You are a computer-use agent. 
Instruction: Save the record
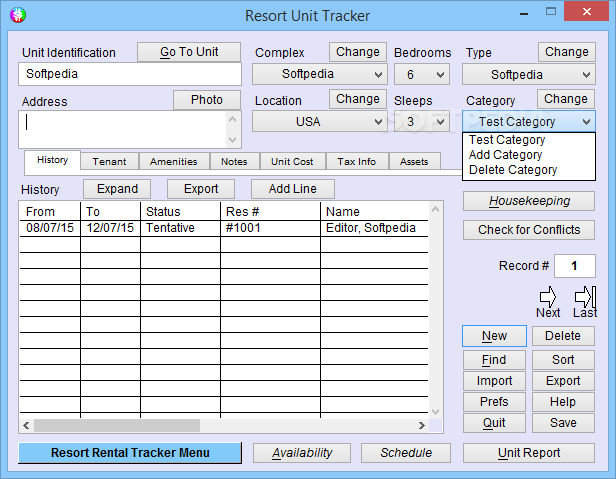pos(563,423)
